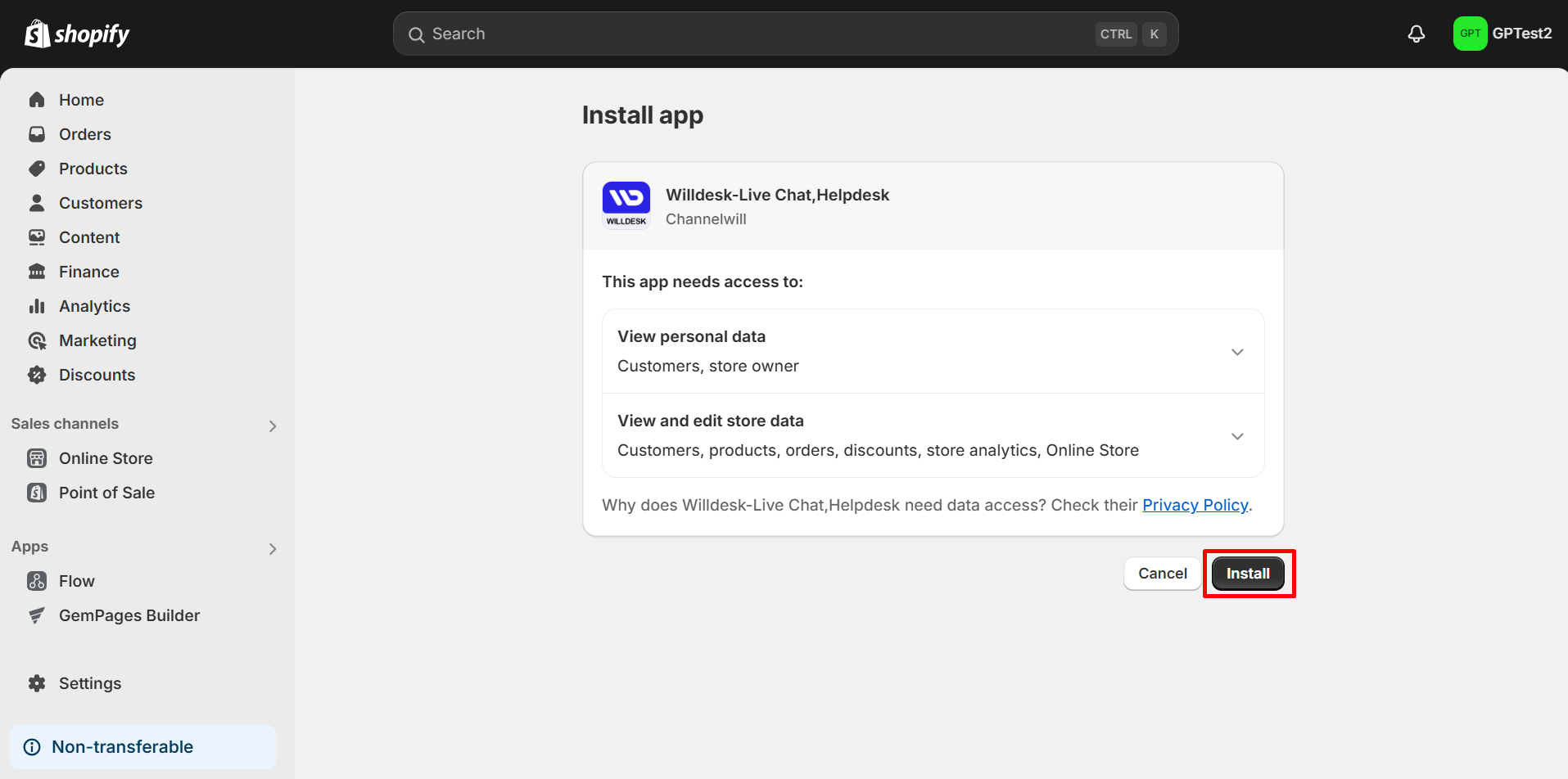Expand the View and edit store data section

coord(1236,435)
